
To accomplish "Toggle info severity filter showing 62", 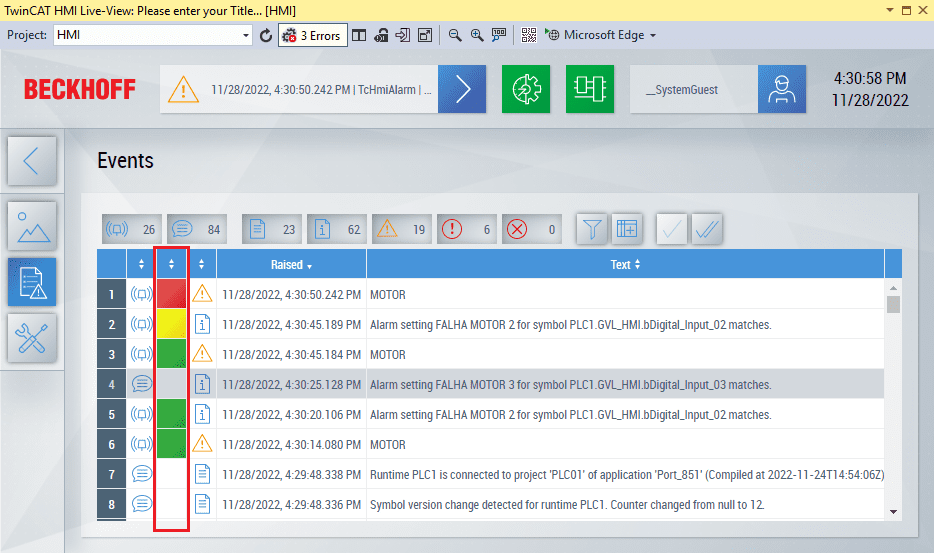I will coord(337,229).
